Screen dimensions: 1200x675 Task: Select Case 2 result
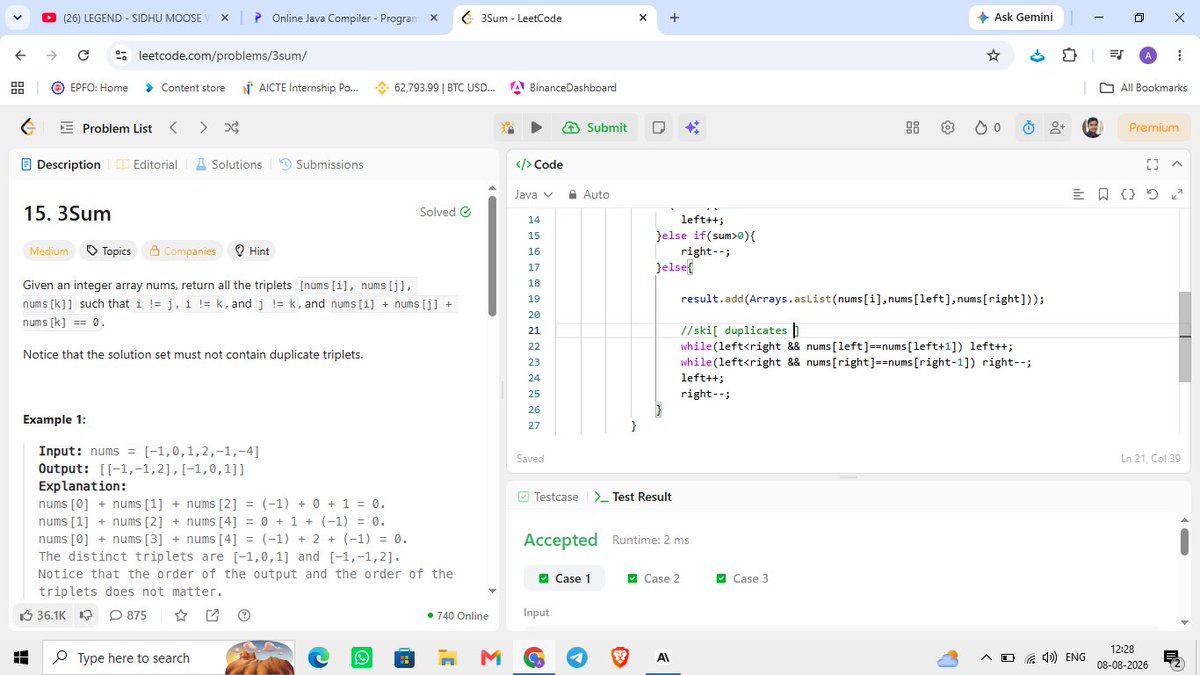[x=654, y=578]
